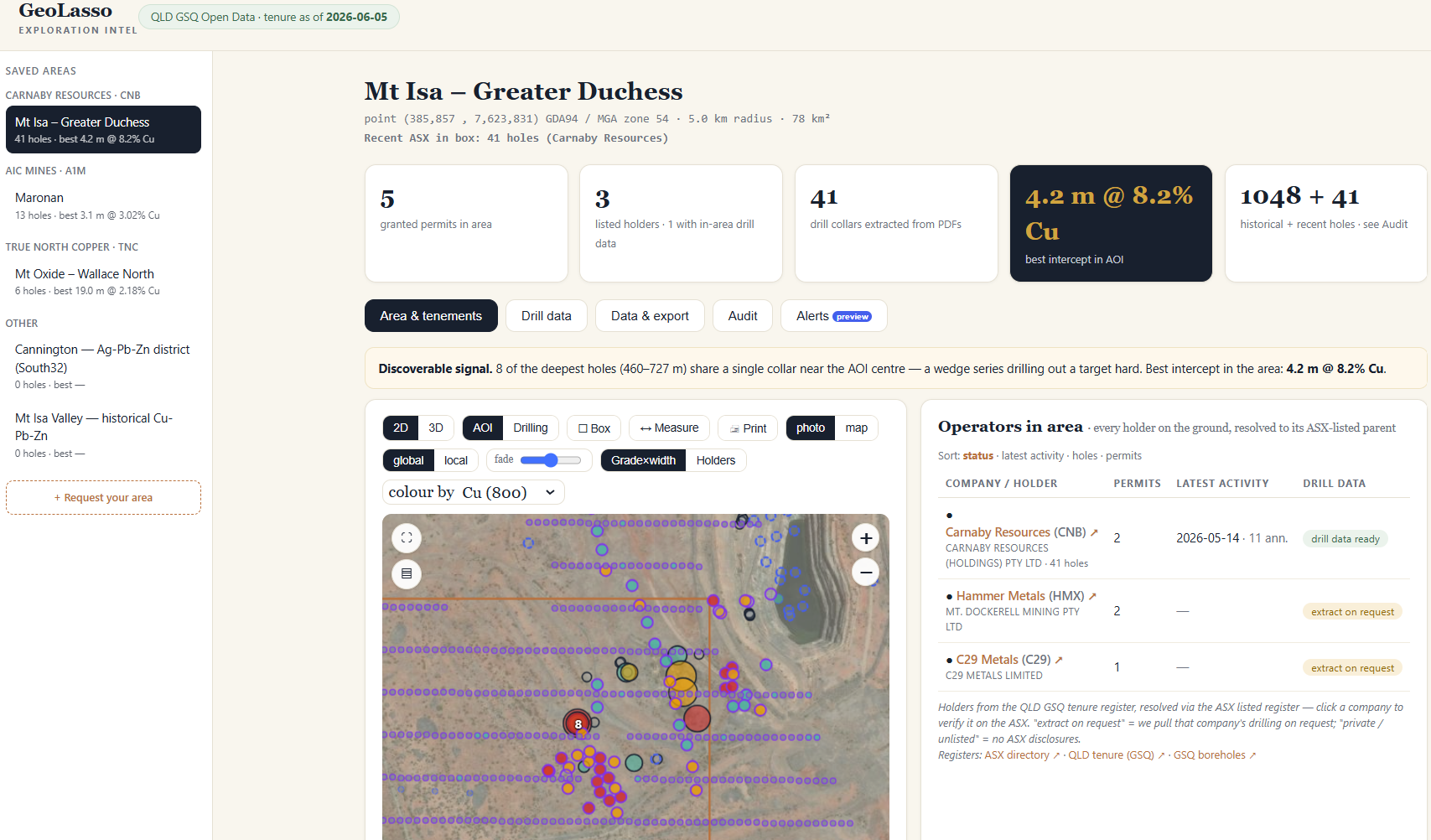Open the Audit tab
Image resolution: width=1431 pixels, height=840 pixels.
[743, 316]
